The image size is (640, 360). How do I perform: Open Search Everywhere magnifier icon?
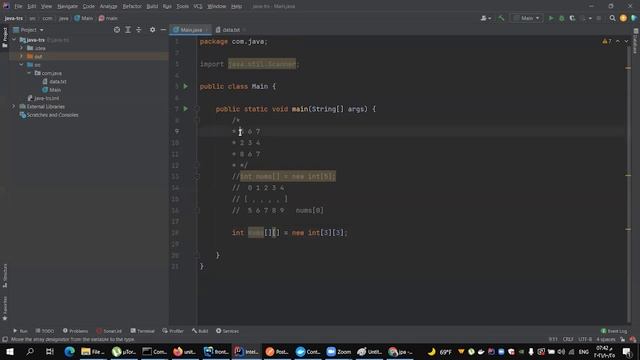click(x=612, y=18)
